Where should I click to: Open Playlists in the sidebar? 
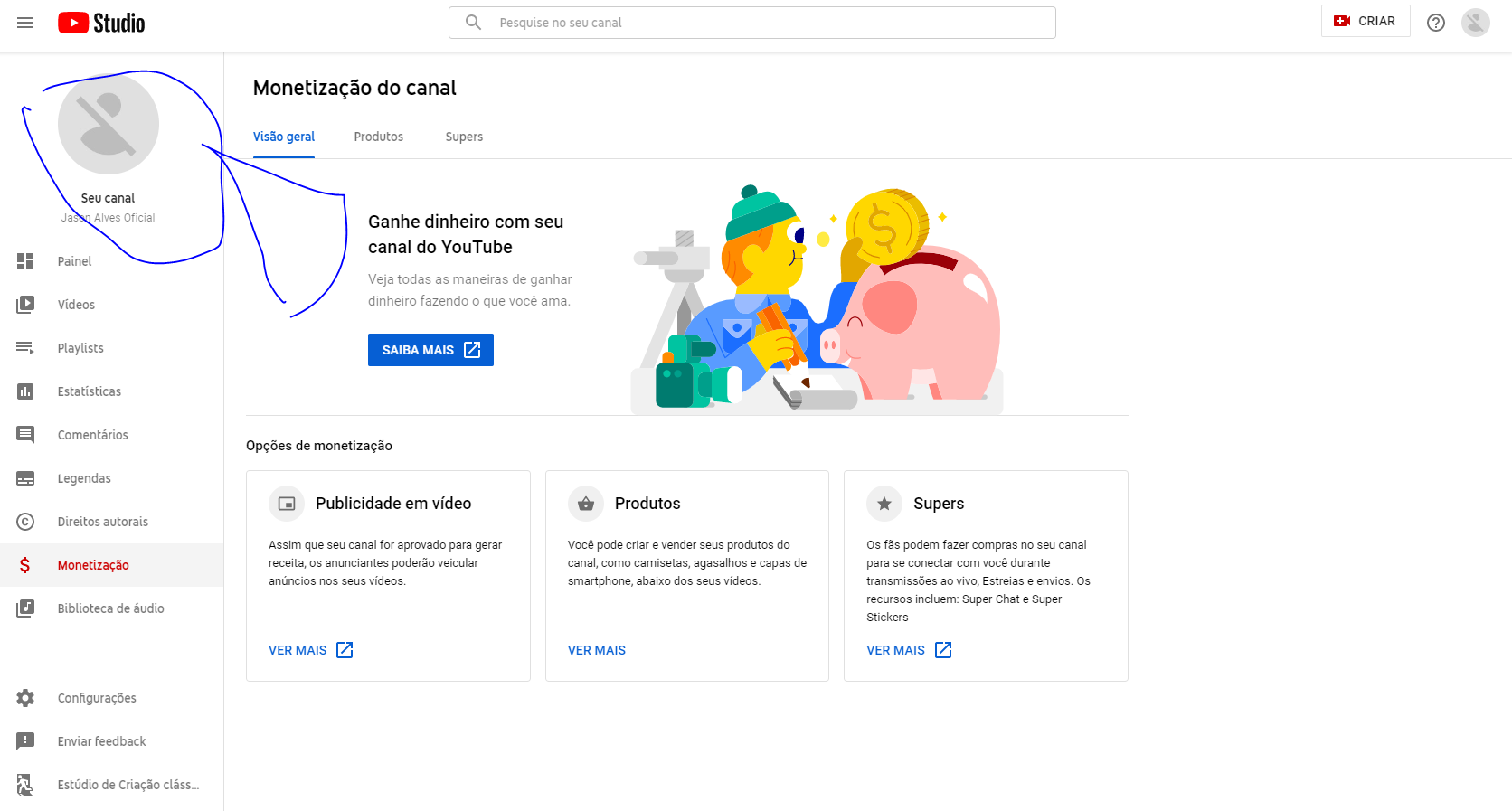[x=112, y=348]
